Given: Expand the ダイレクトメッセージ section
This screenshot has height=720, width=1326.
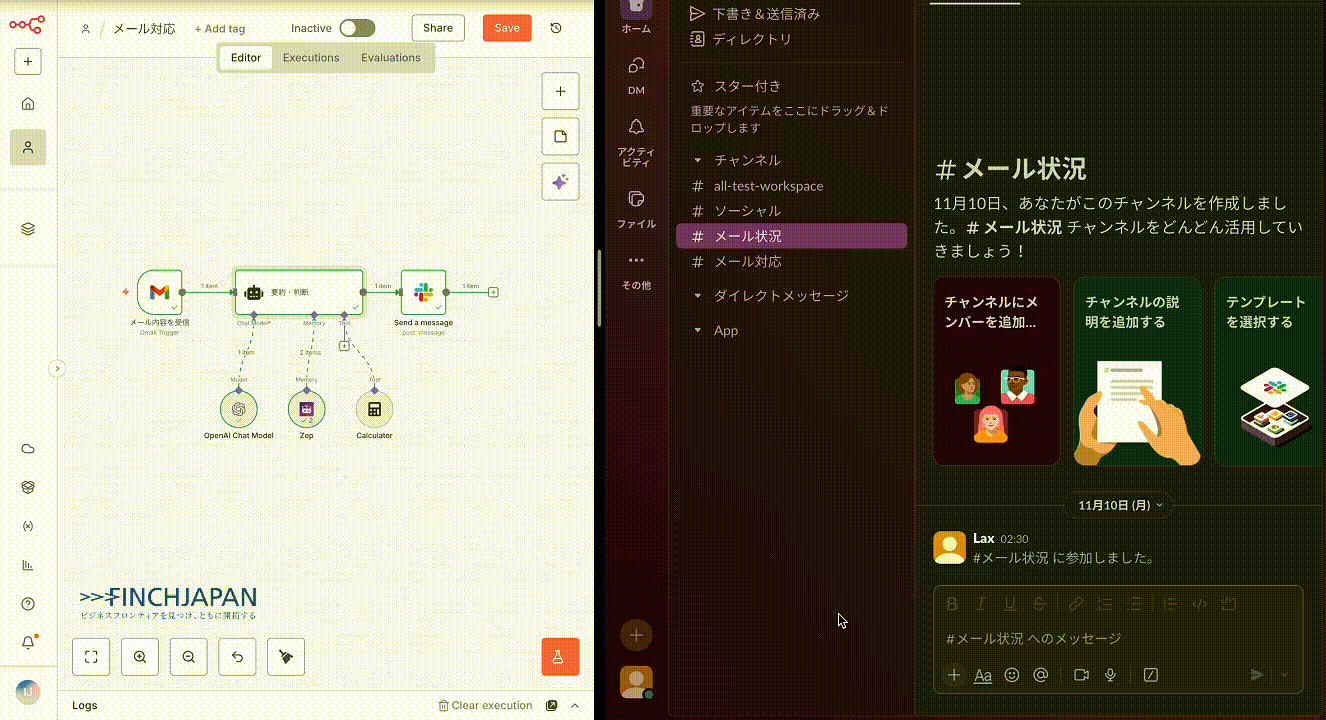Looking at the screenshot, I should (698, 296).
